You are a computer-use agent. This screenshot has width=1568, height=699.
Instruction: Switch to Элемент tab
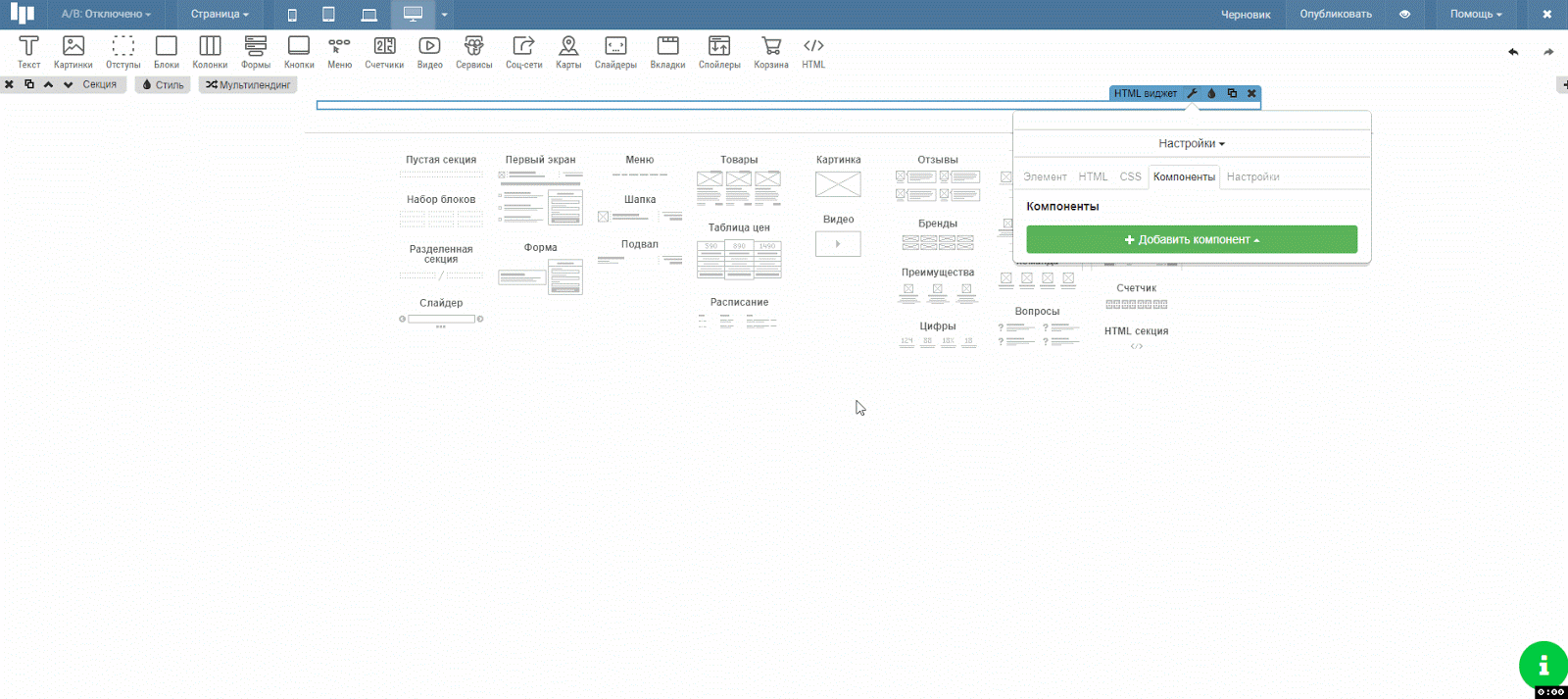pyautogui.click(x=1045, y=176)
